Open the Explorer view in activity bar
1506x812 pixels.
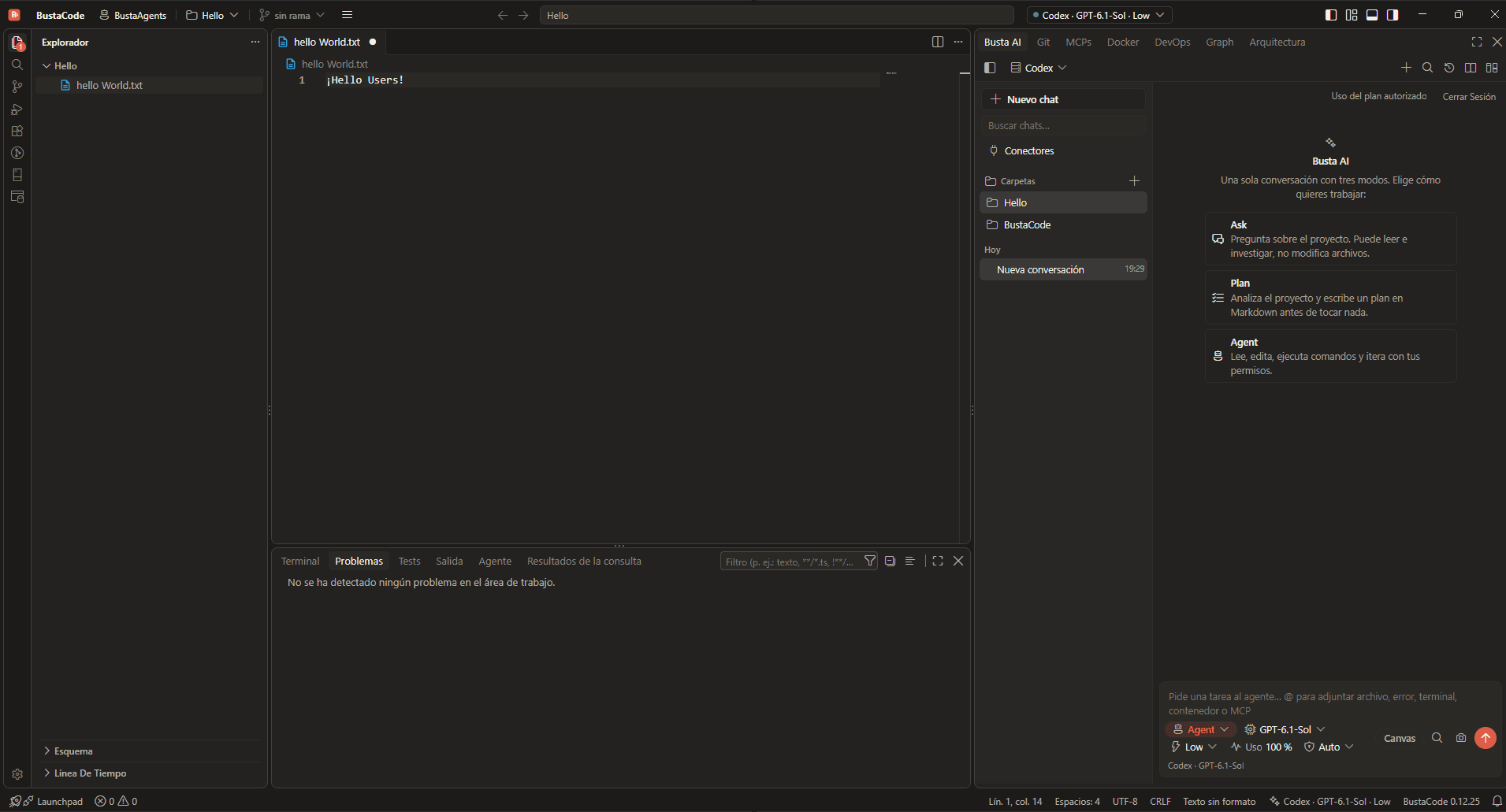click(17, 43)
